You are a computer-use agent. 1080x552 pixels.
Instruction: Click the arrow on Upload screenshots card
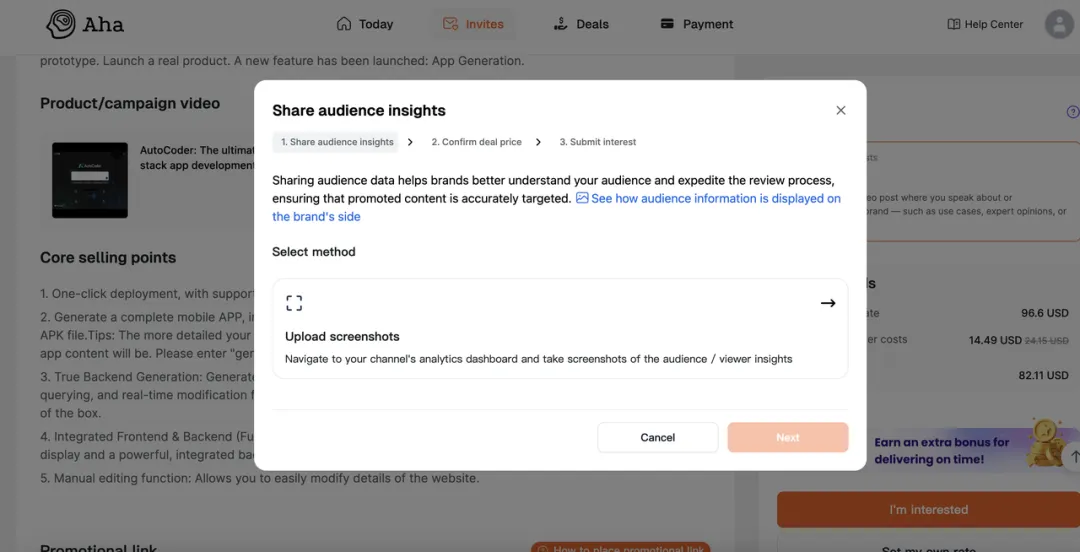(x=828, y=303)
